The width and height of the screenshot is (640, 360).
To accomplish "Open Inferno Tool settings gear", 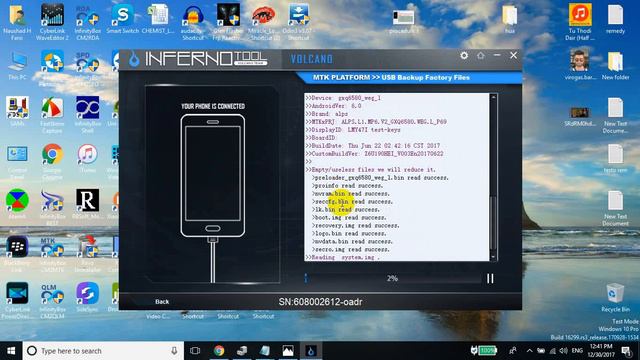I will click(x=464, y=56).
